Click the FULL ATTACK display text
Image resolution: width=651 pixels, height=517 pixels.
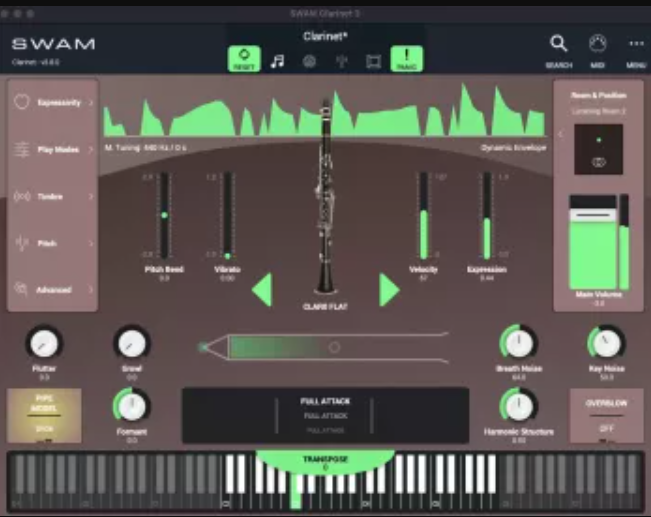(x=325, y=401)
